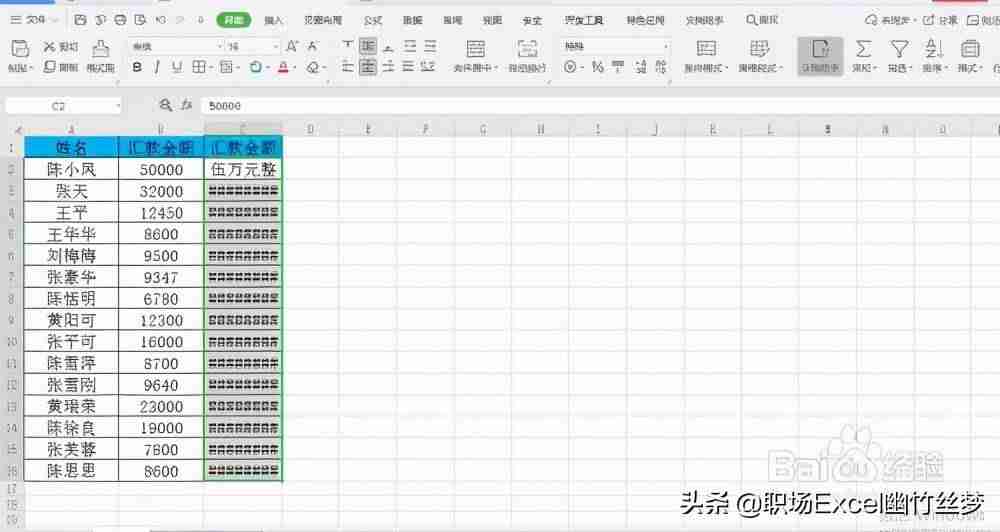
Task: Click the Find search button
Action: click(762, 20)
